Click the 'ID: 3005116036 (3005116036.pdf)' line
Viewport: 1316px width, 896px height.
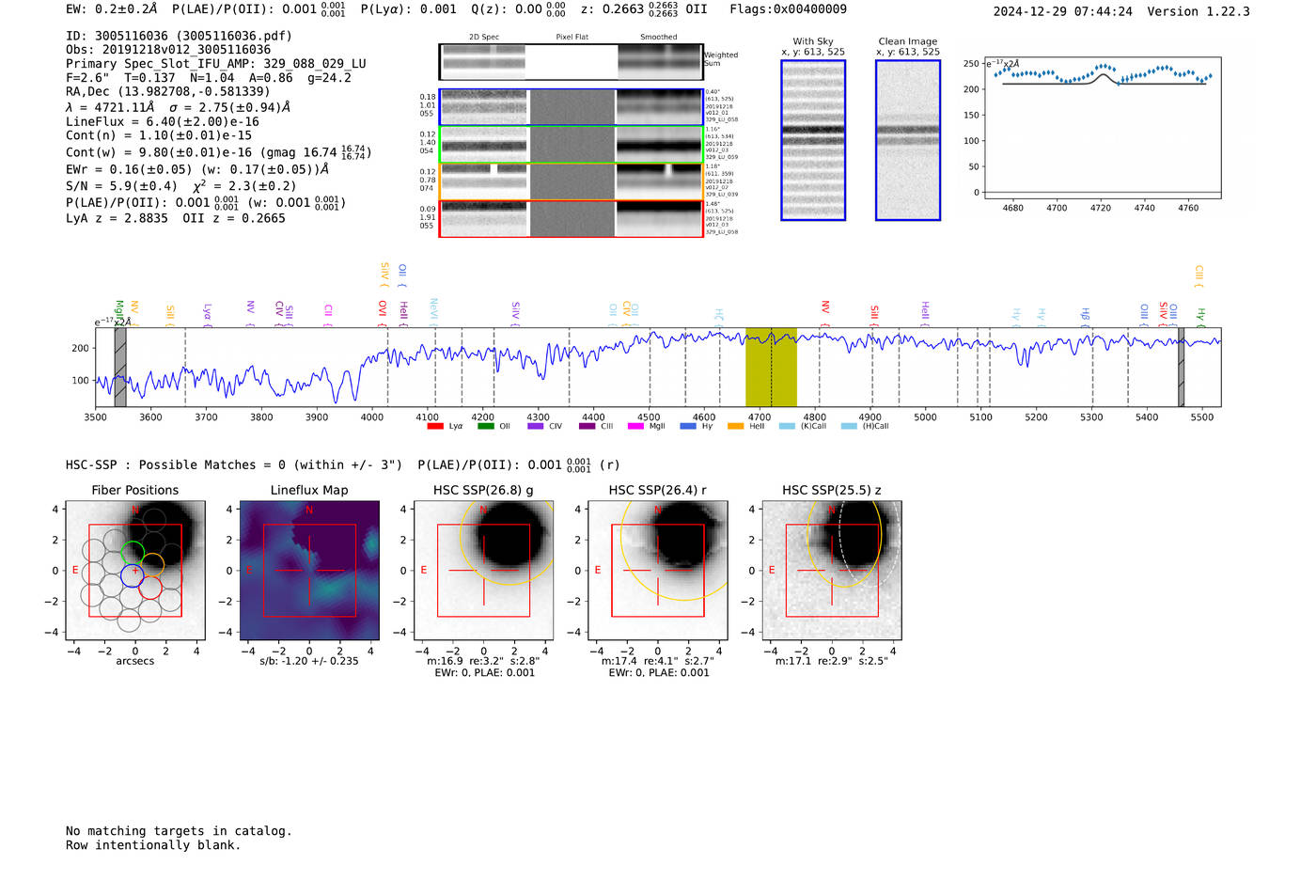point(179,36)
